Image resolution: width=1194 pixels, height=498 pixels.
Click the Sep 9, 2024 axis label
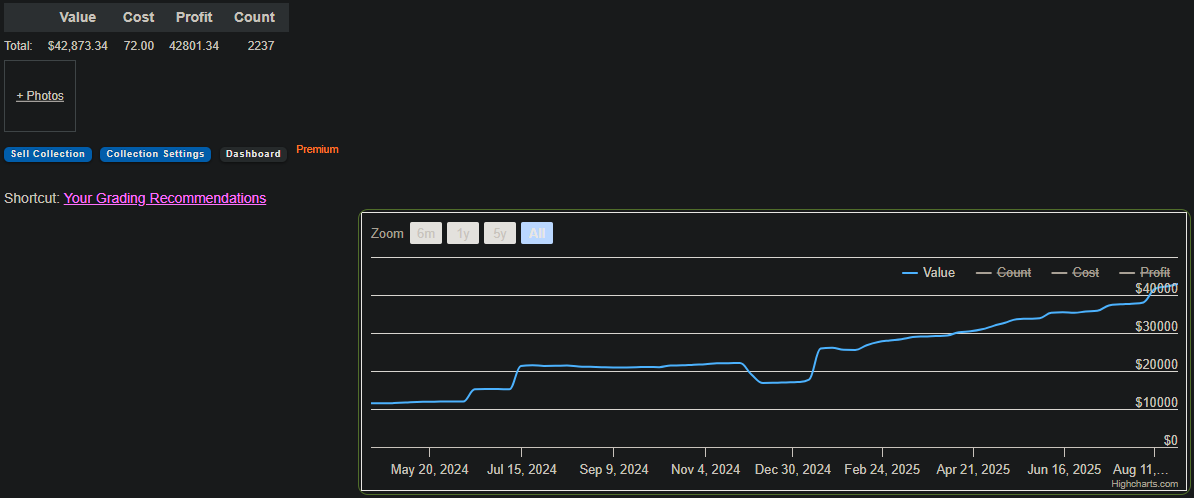614,469
